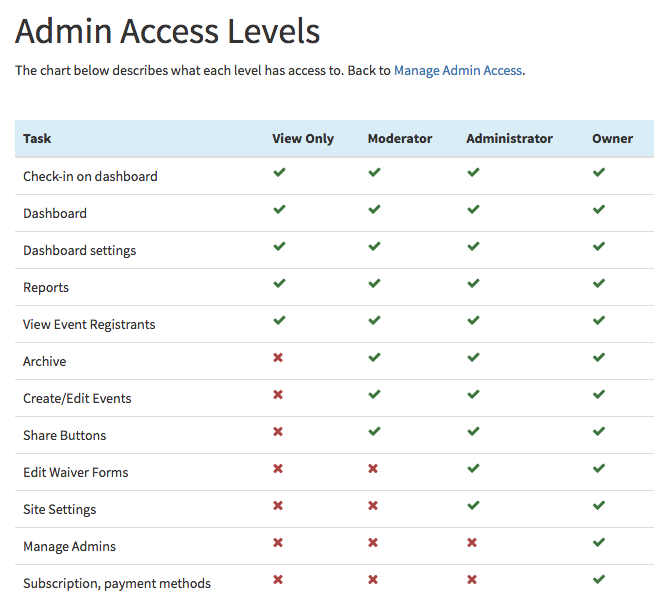666x611 pixels.
Task: Click the Moderator check for Share Buttons
Action: pyautogui.click(x=374, y=431)
